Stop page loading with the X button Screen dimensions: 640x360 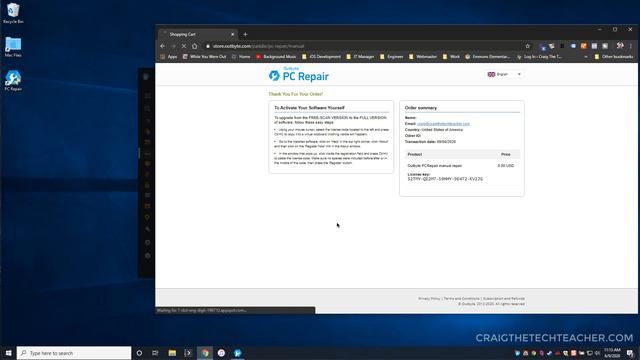(x=184, y=46)
